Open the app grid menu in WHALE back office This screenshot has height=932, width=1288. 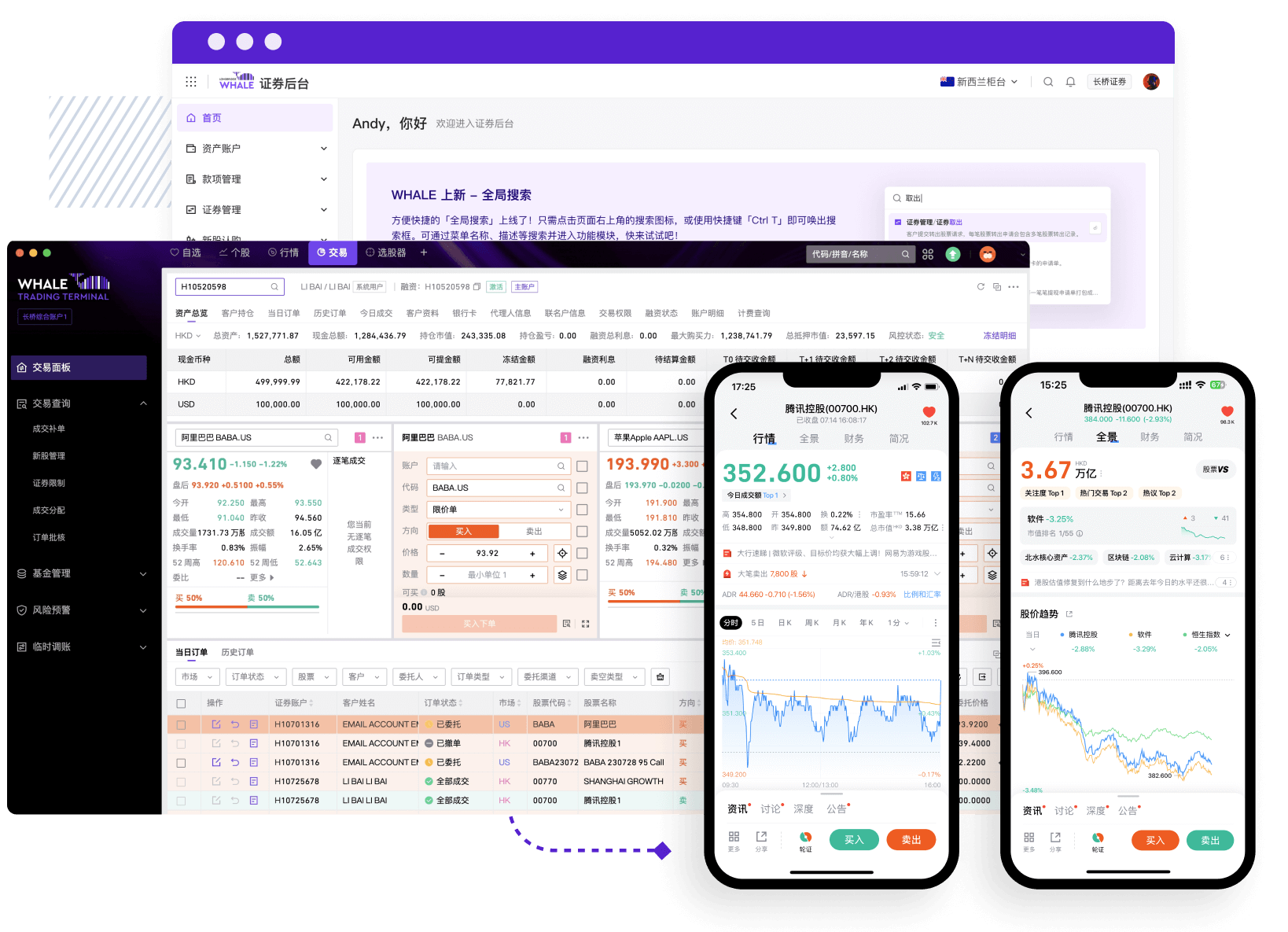coord(191,82)
